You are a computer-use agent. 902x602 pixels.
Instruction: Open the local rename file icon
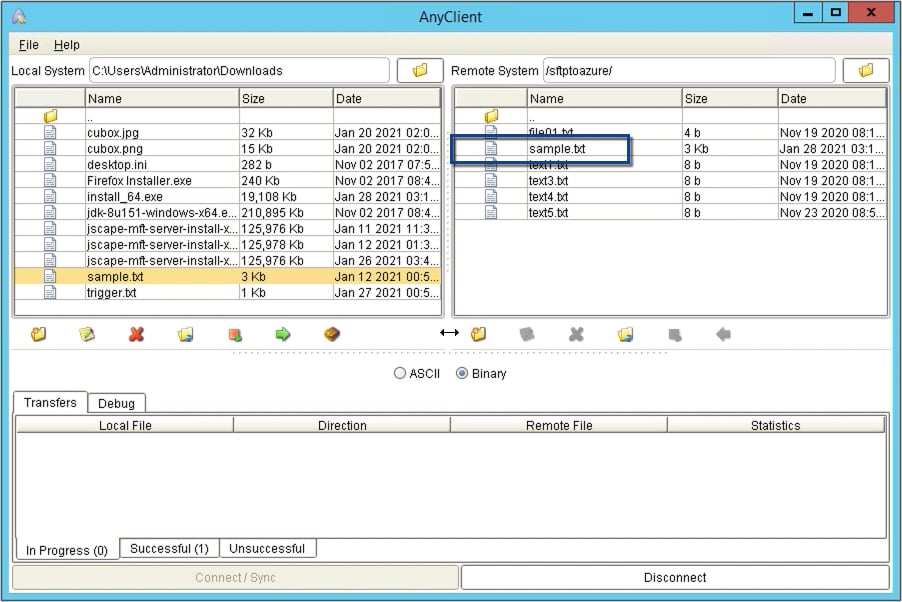click(x=88, y=334)
